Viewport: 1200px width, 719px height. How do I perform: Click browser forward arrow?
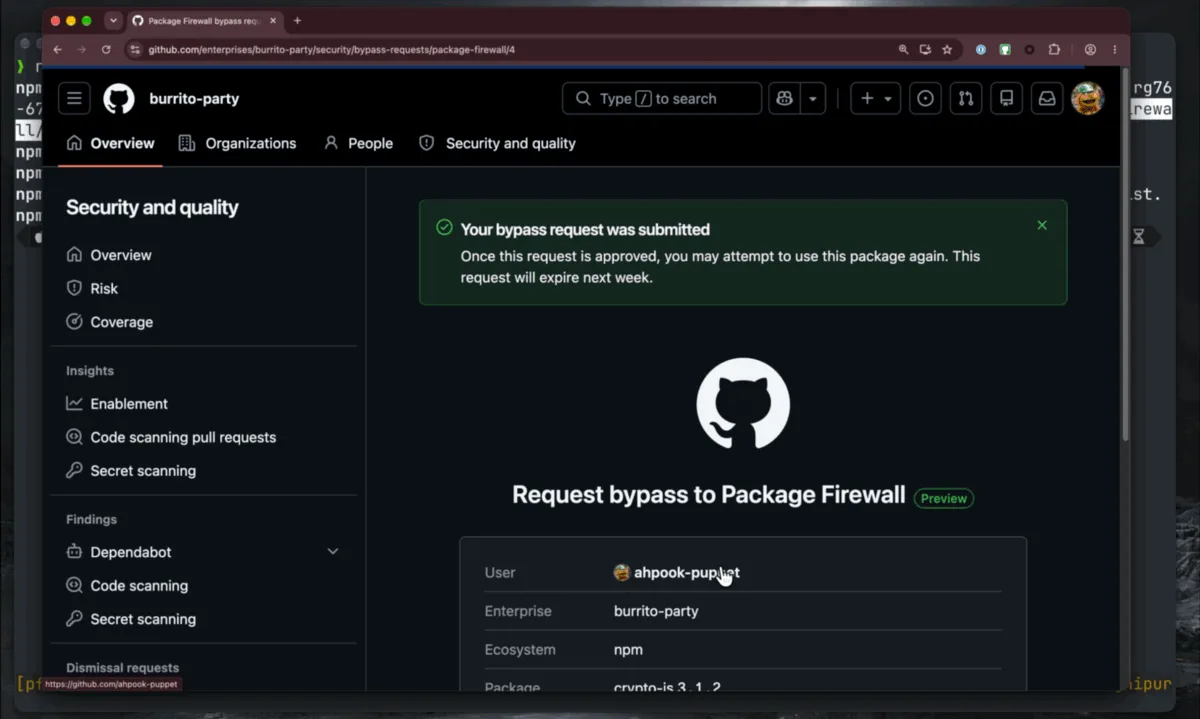tap(81, 49)
